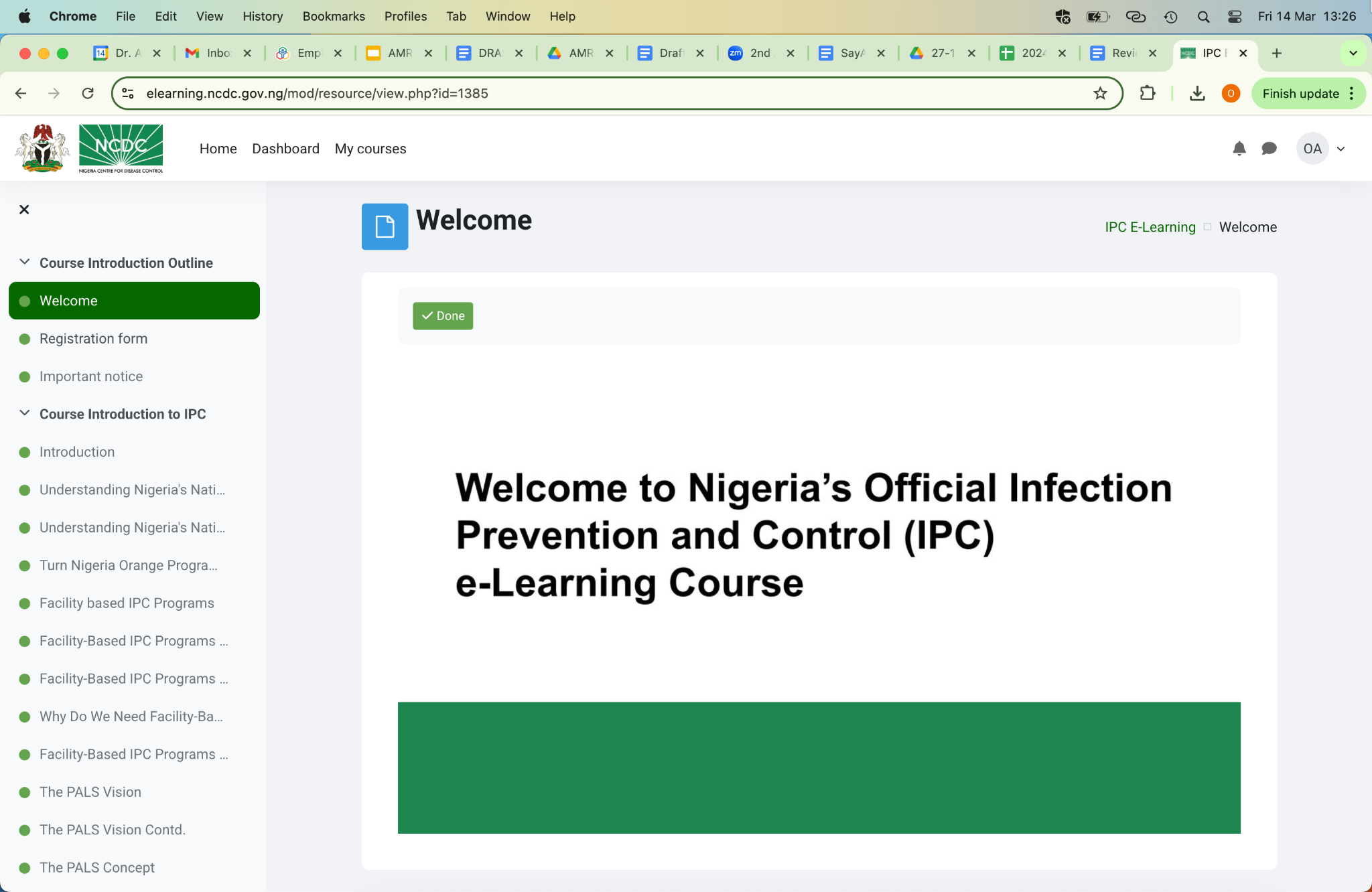Click the IPC E-Learning breadcrumb link
The height and width of the screenshot is (892, 1372).
coord(1150,227)
